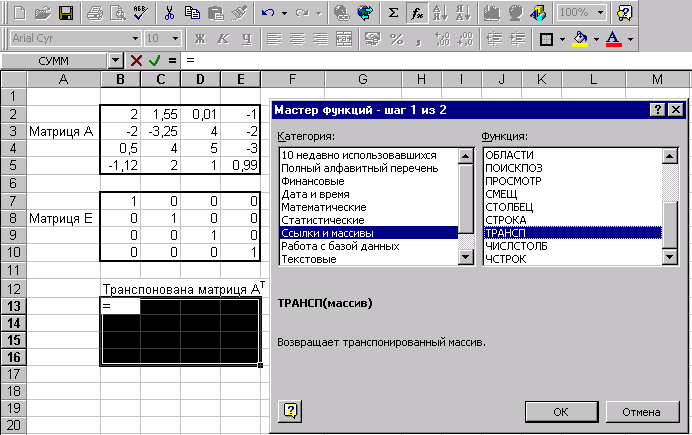Open the 100% zoom dropdown
Viewport: 692px width, 435px height.
tap(600, 12)
